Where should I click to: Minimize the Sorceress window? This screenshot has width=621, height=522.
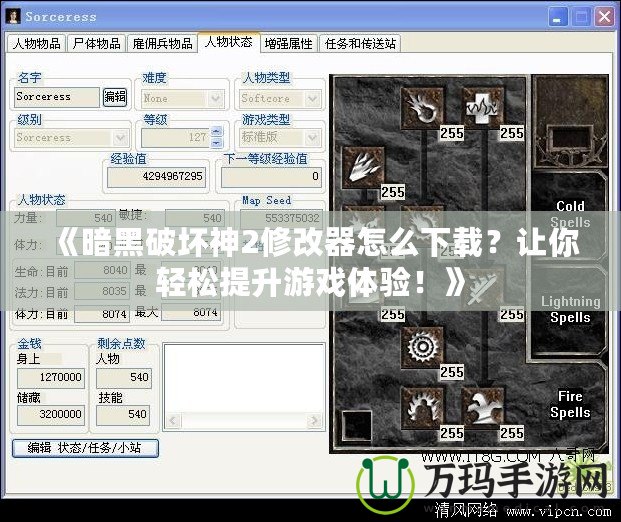click(x=557, y=17)
